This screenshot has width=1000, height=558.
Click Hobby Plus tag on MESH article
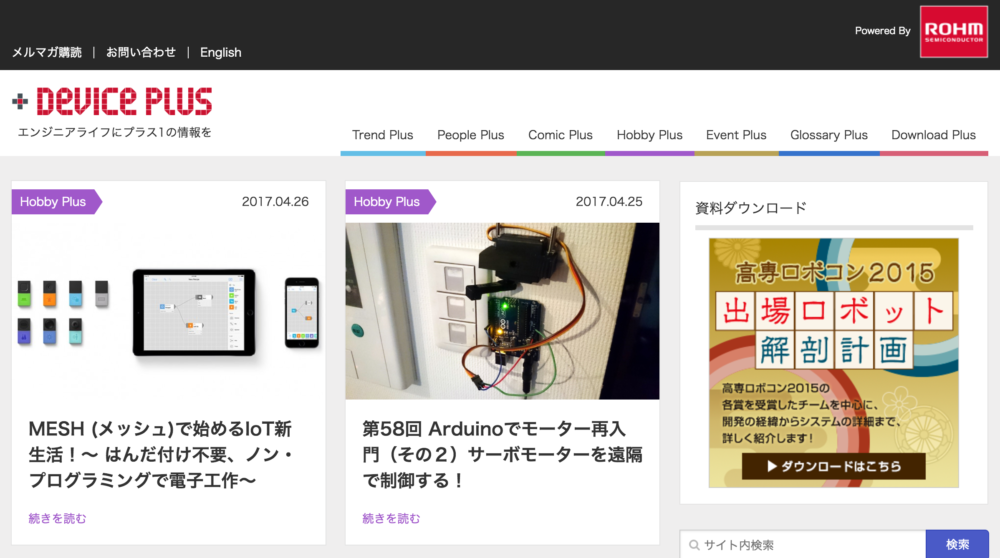click(x=55, y=202)
